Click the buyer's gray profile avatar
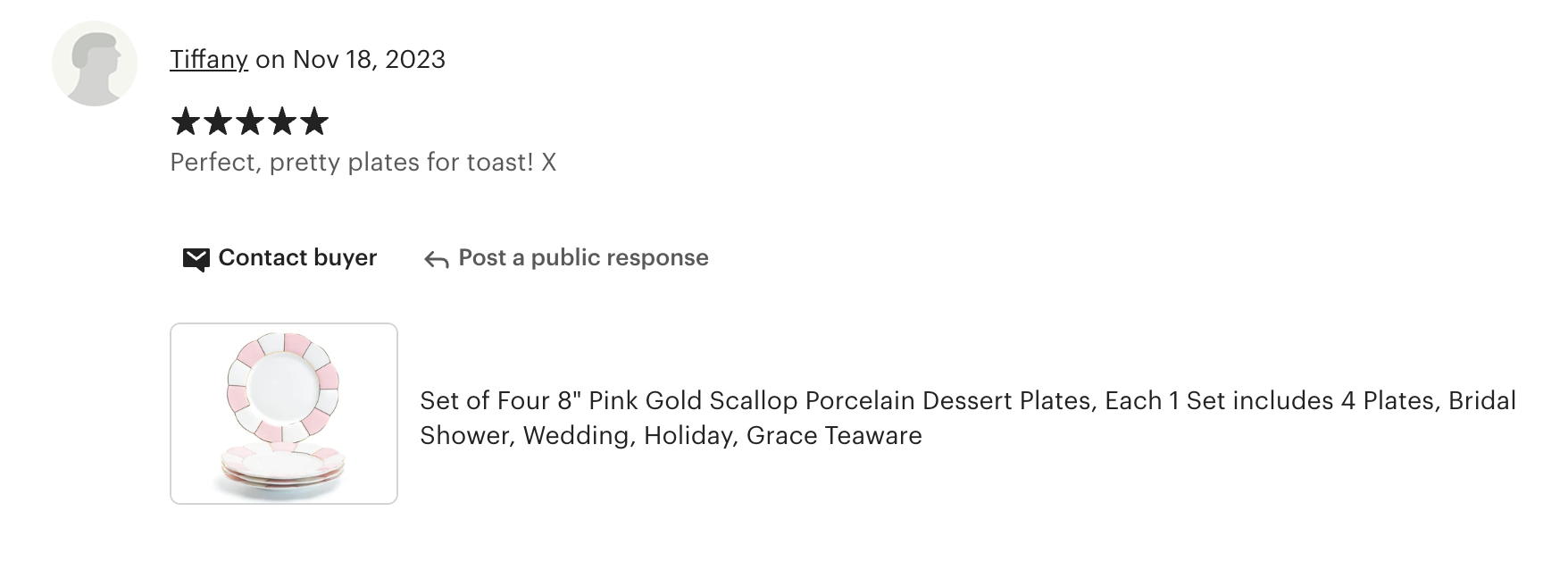The image size is (1568, 570). [95, 63]
